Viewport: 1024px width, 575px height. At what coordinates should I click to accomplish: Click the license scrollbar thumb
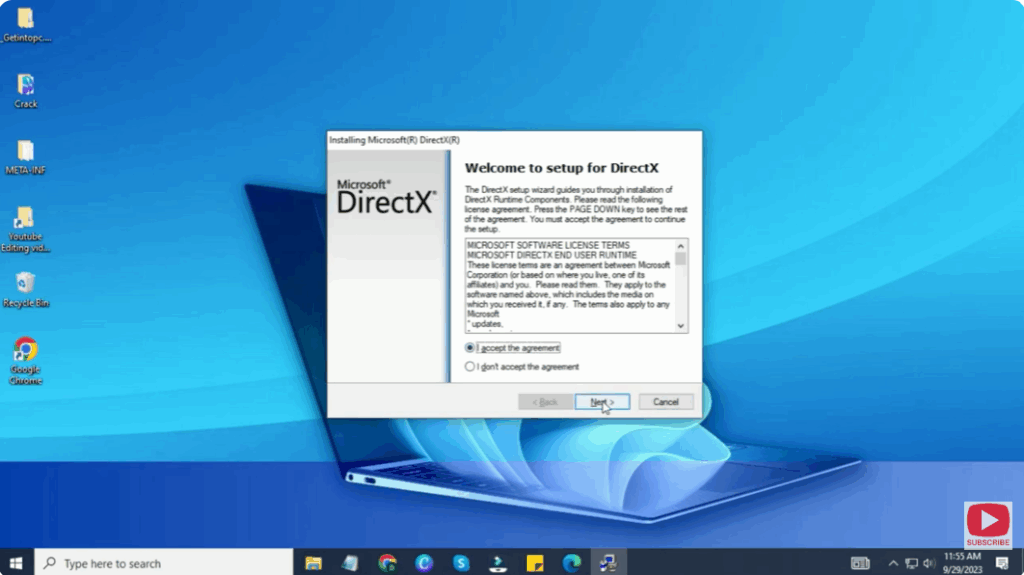[x=680, y=259]
